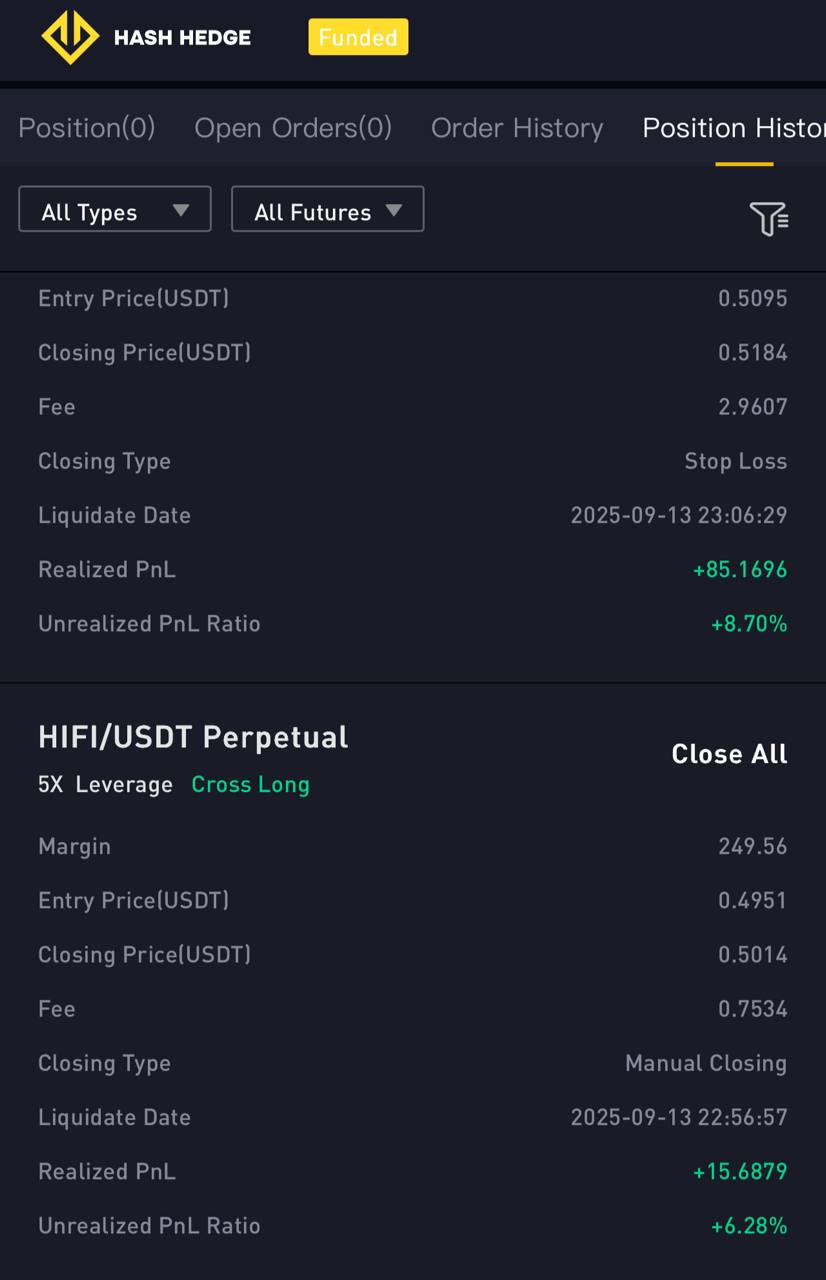View the Position History tab
This screenshot has height=1280, width=826.
734,128
